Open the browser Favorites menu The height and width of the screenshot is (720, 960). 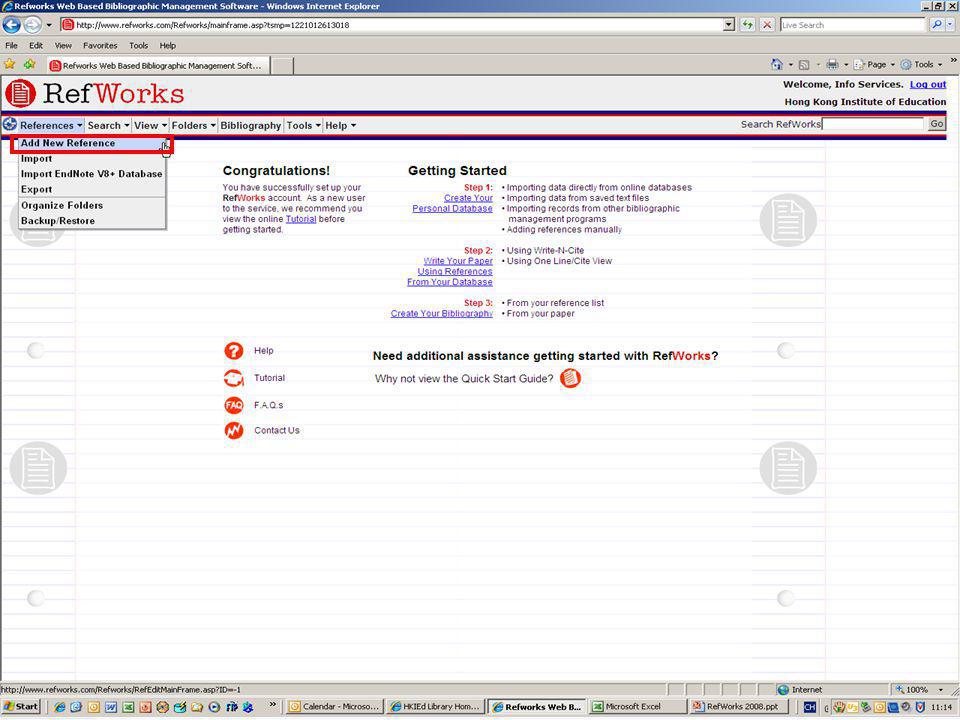pyautogui.click(x=100, y=45)
